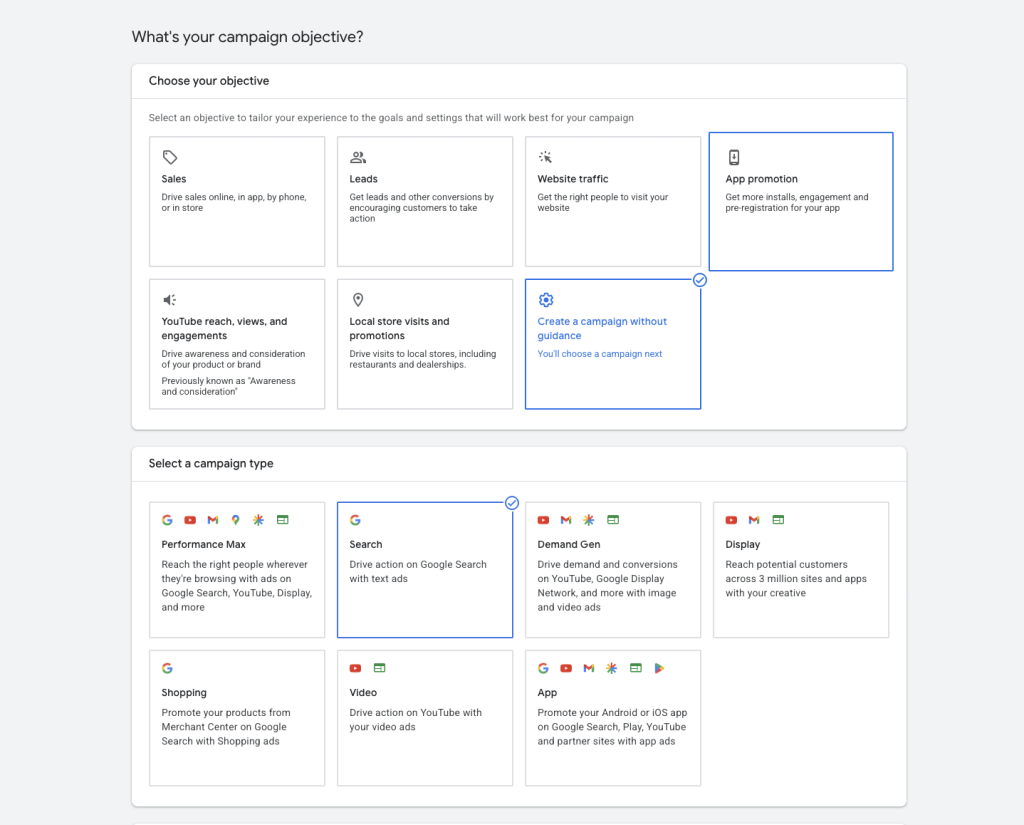Toggle checkmark on Create campaign without guidance

click(700, 280)
